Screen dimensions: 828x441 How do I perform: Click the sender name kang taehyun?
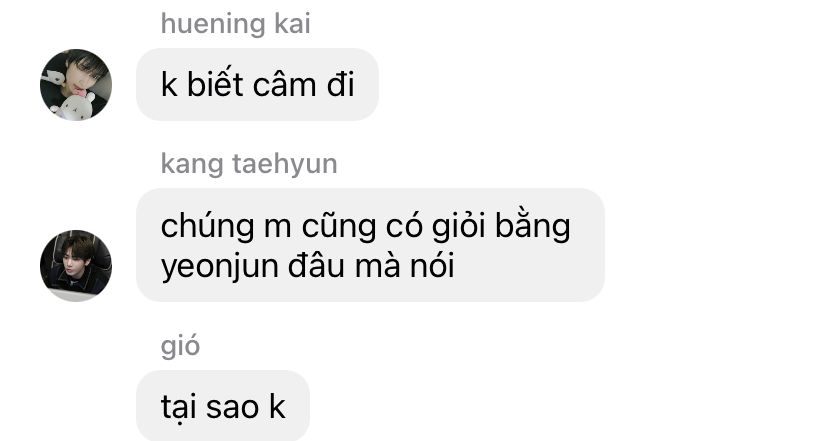pyautogui.click(x=249, y=164)
